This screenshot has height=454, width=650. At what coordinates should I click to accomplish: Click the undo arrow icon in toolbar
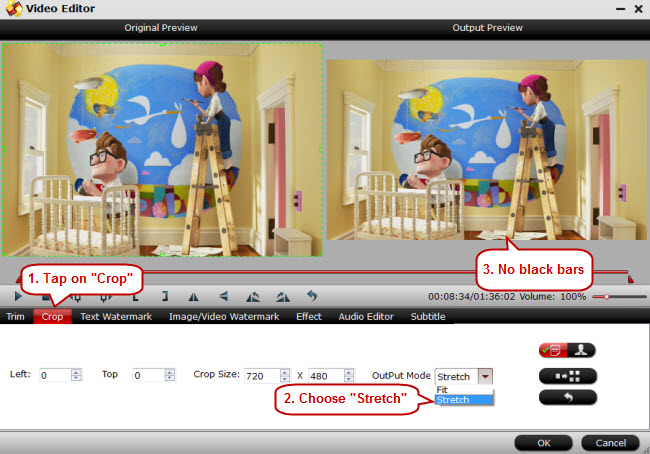(x=311, y=296)
